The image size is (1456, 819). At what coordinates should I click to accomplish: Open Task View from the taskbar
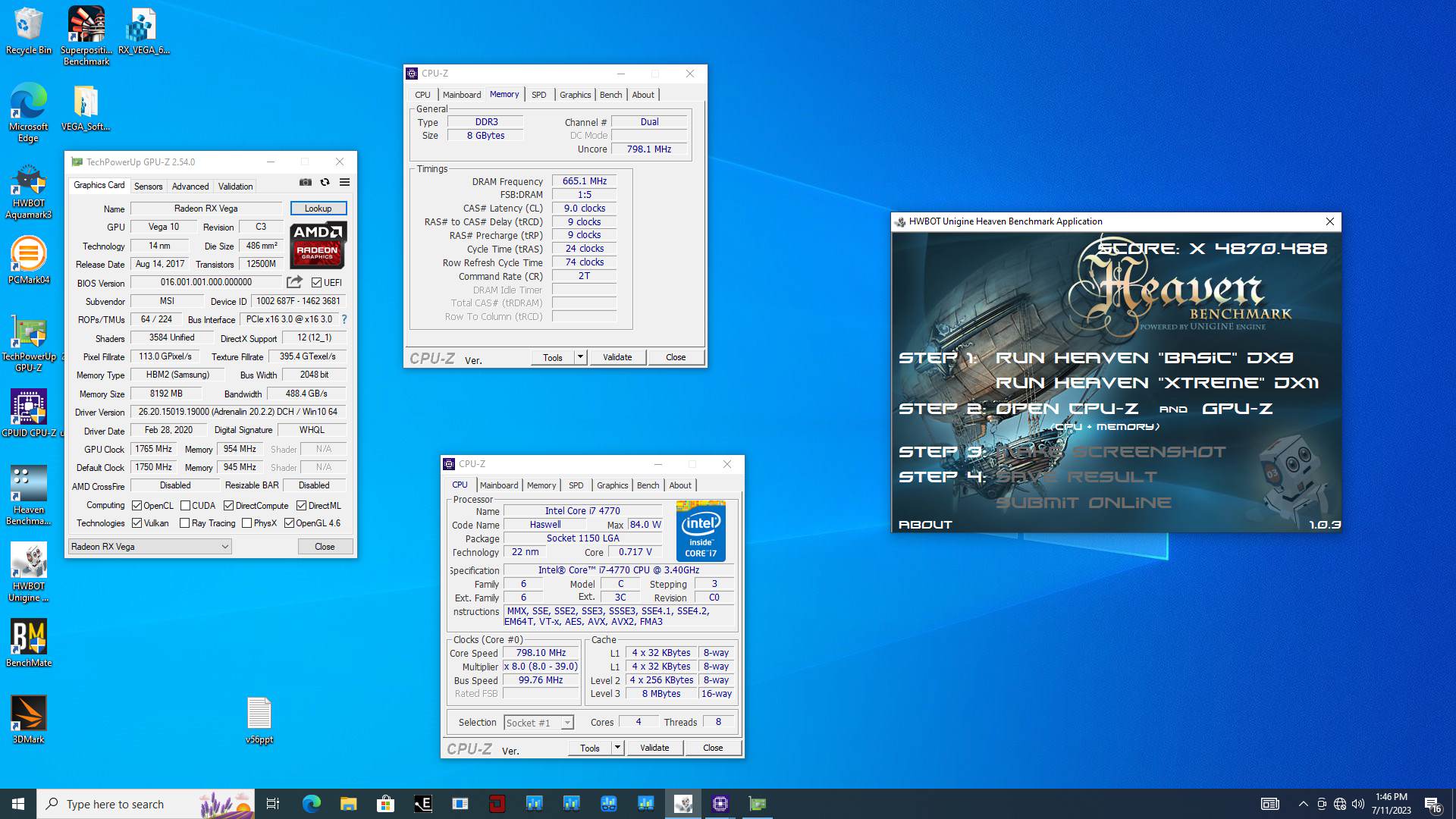(x=273, y=804)
